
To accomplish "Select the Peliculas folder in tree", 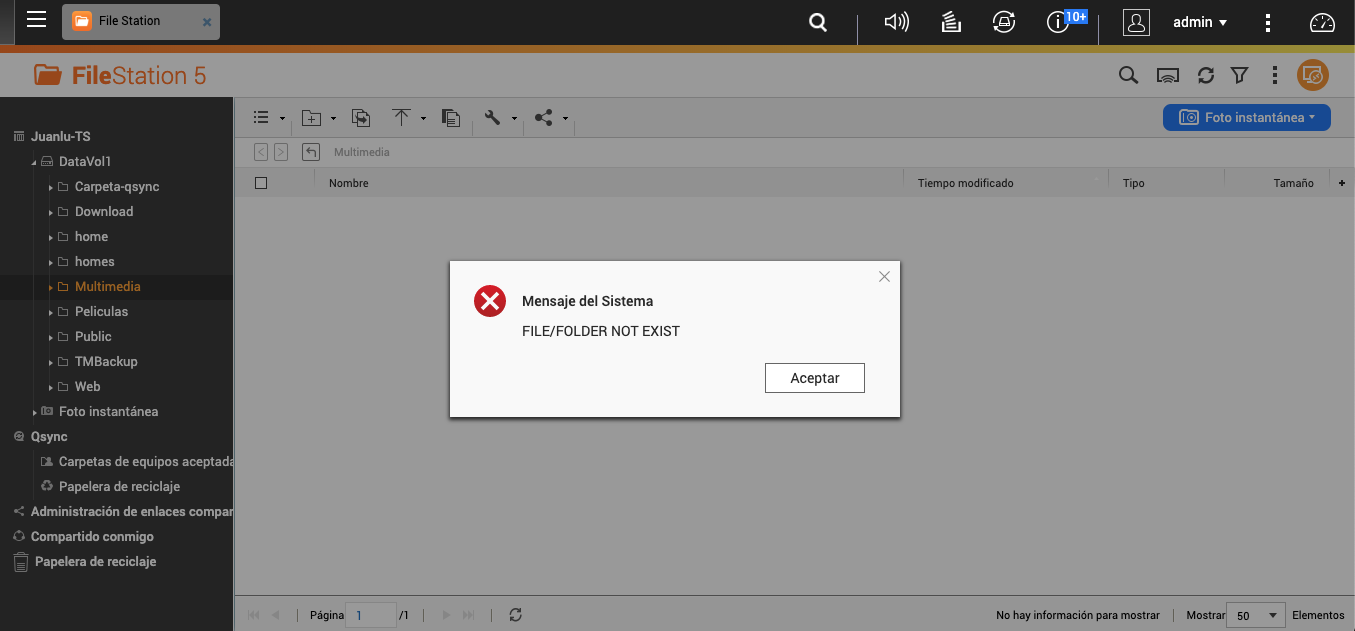I will (101, 311).
